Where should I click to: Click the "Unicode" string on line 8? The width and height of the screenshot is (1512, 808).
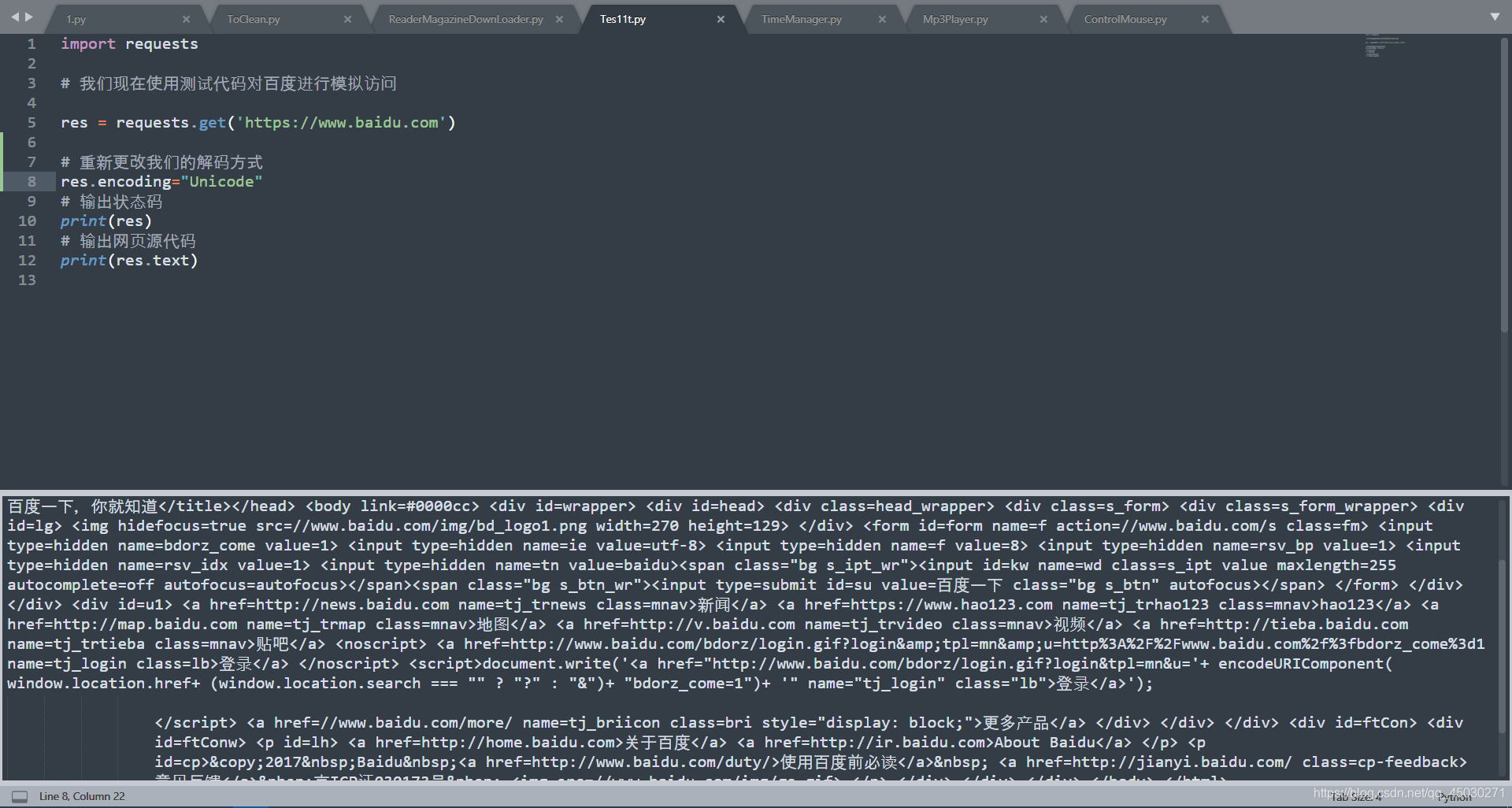tap(221, 182)
